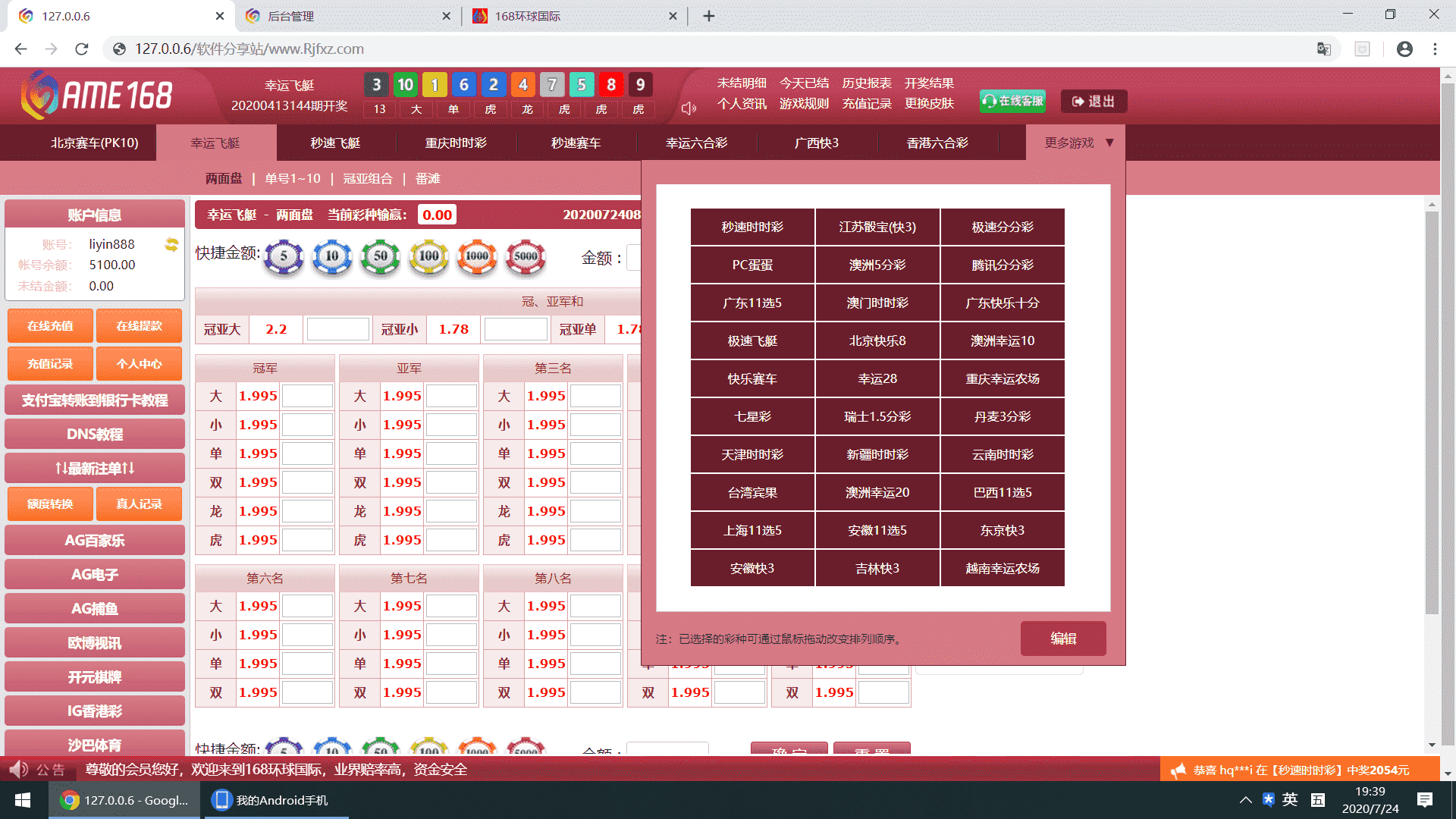Select the 100 value betting chip

[x=428, y=256]
